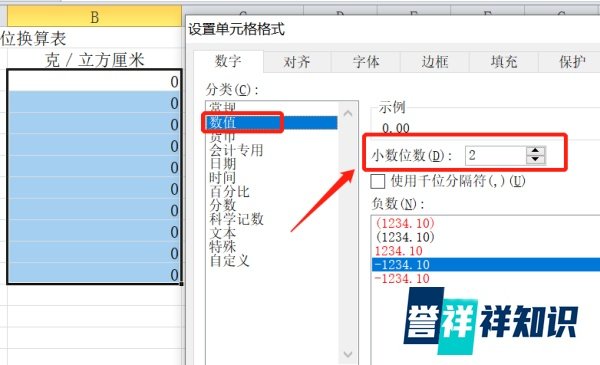Screen dimensions: 600x365
Task: Click the 位换算表 title cell
Action: pyautogui.click(x=33, y=38)
